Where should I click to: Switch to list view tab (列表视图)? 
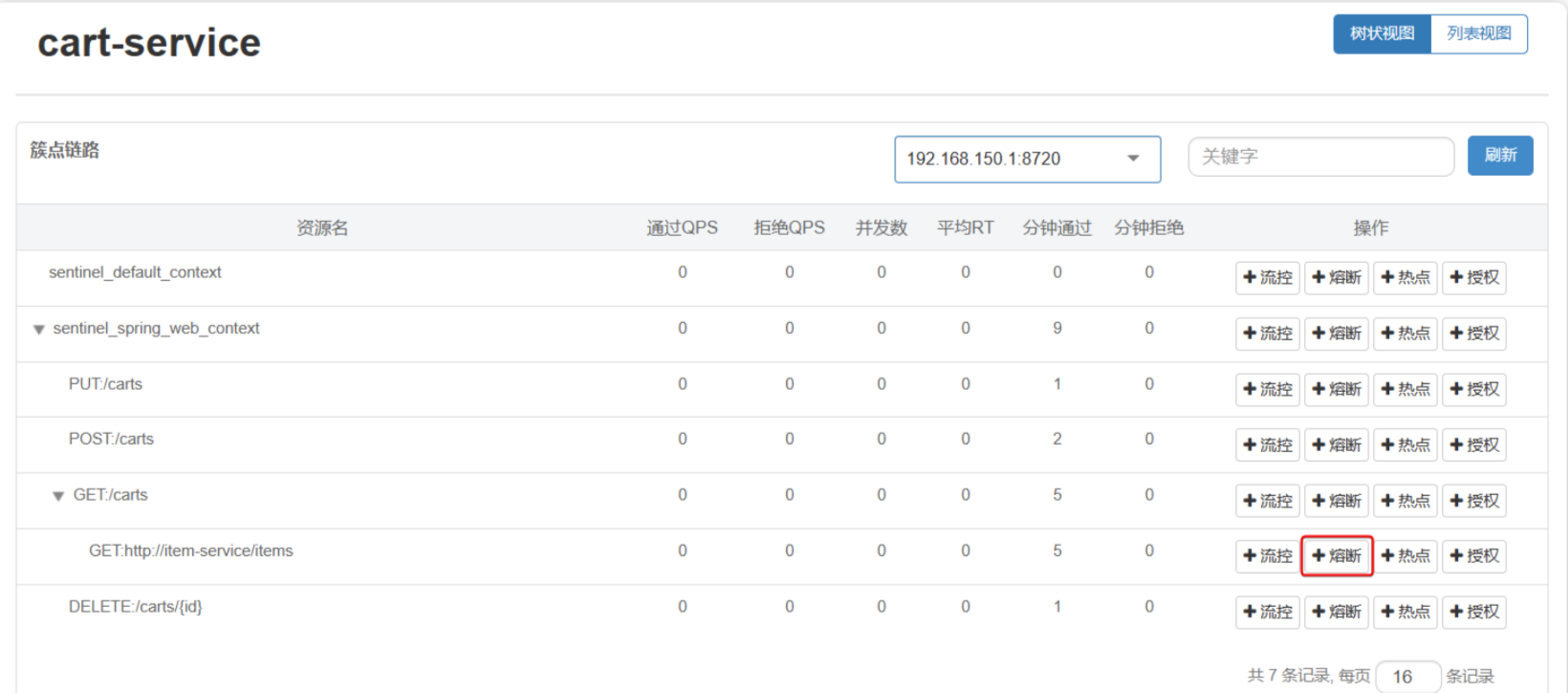(x=1479, y=33)
